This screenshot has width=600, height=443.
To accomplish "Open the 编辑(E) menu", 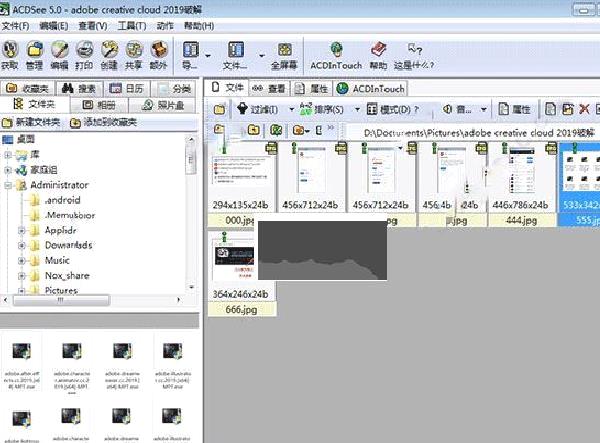I will point(54,26).
